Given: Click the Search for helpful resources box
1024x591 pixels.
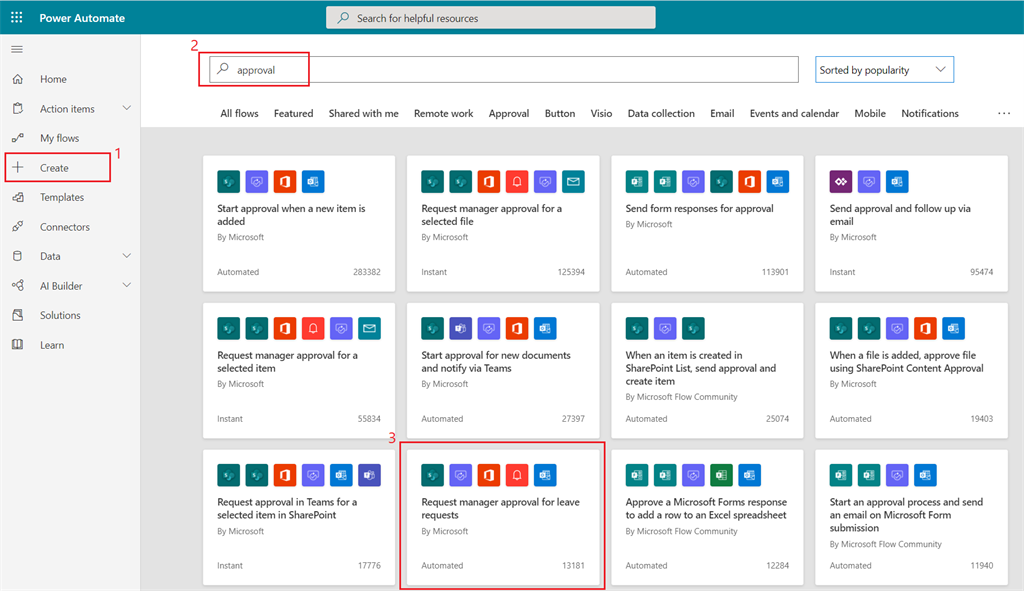Looking at the screenshot, I should tap(490, 18).
